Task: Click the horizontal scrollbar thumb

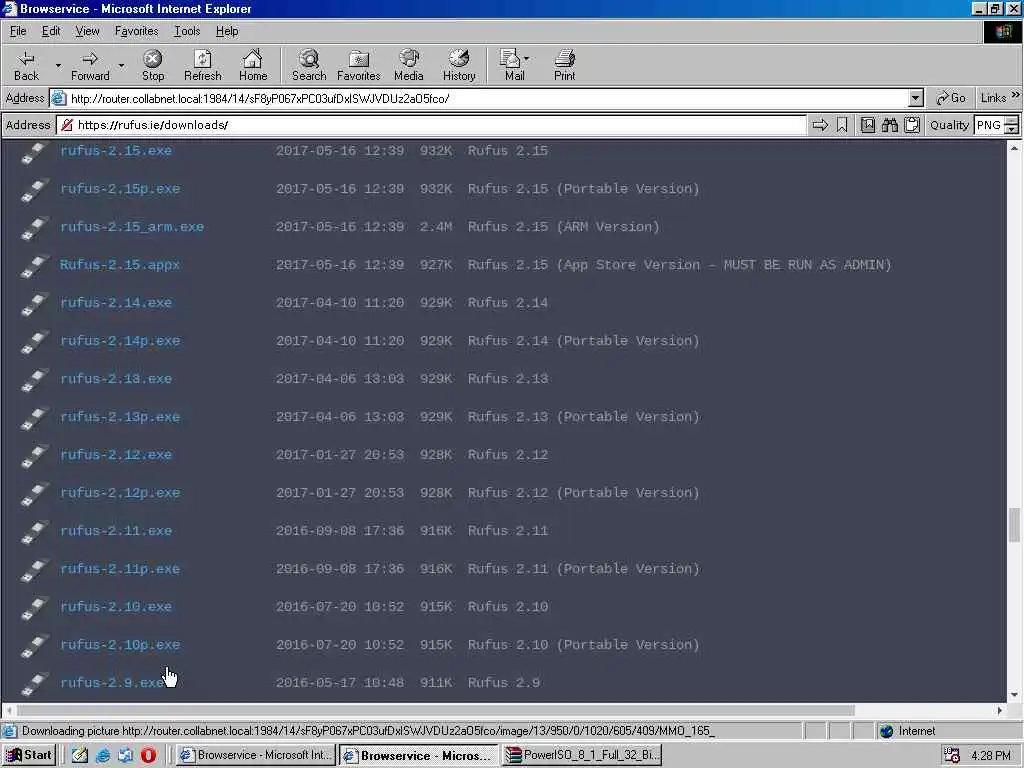Action: (x=436, y=710)
